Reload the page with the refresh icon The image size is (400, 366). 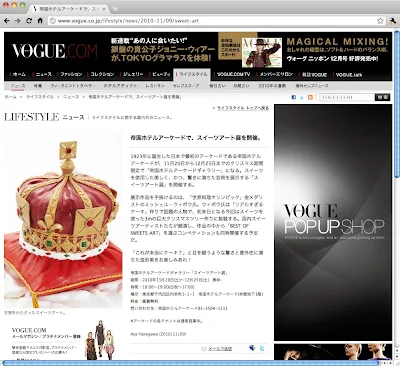click(29, 21)
